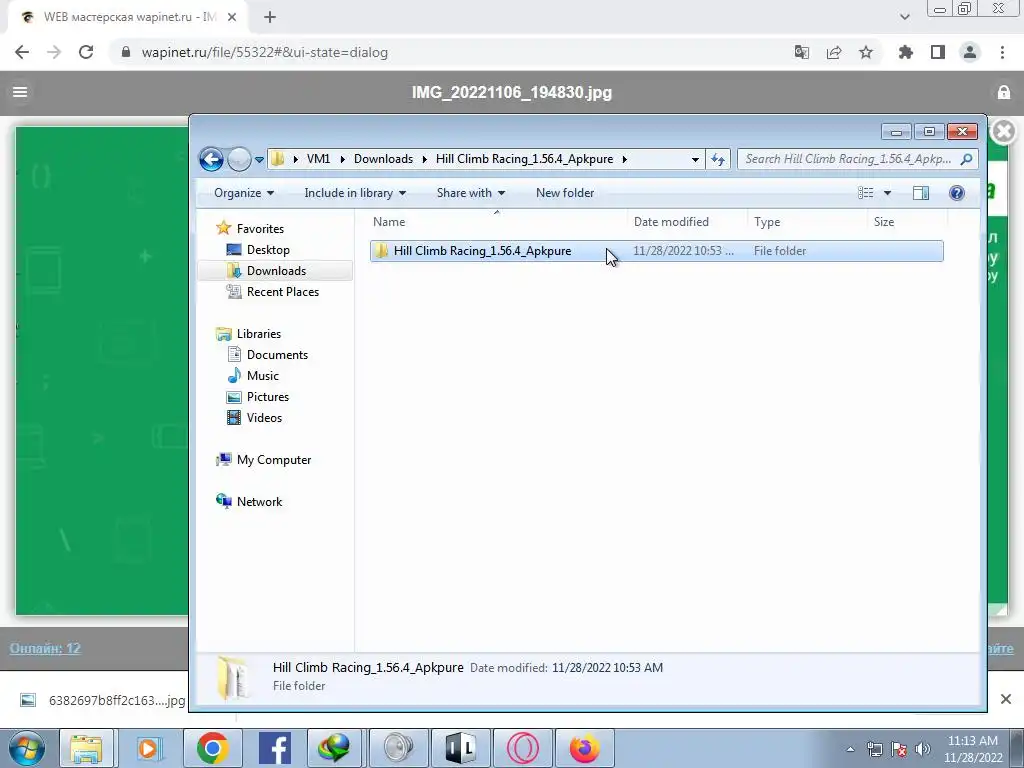Click the Explorer forward navigation arrow
The width and height of the screenshot is (1024, 768).
pos(239,159)
